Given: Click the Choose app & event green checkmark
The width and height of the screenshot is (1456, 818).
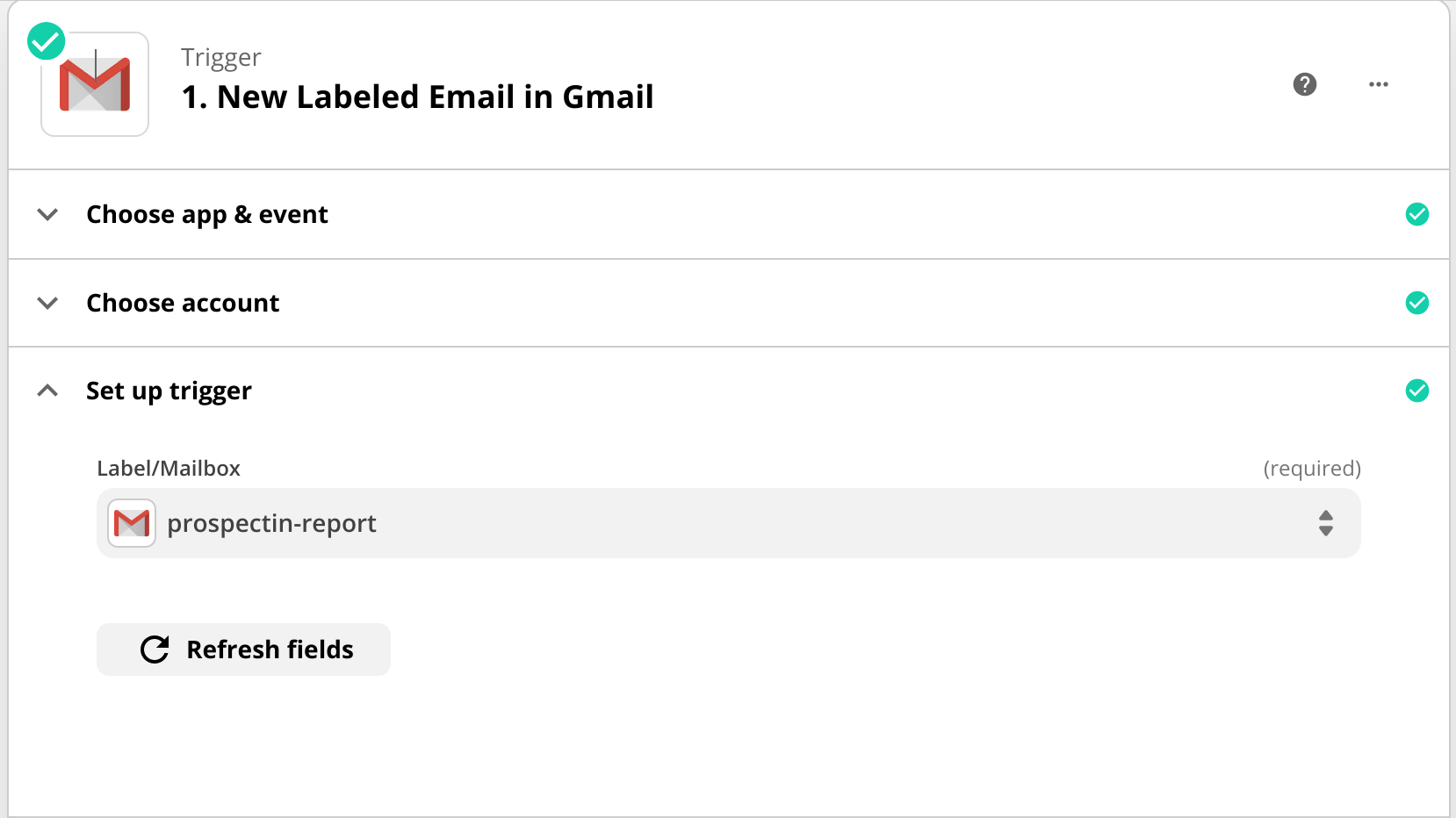Looking at the screenshot, I should pyautogui.click(x=1416, y=214).
